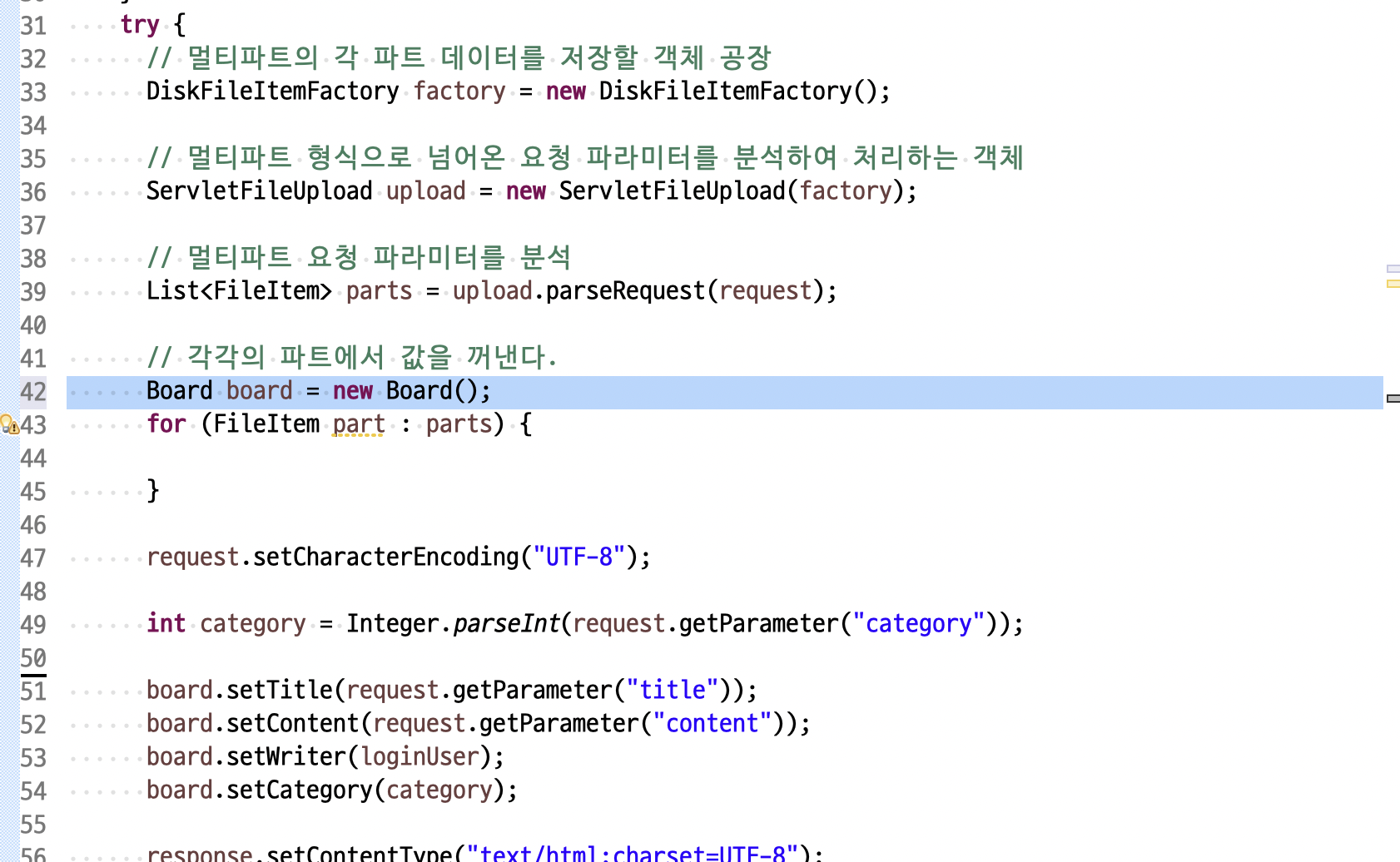Click the 'board' variable on highlighted line 42
This screenshot has height=862, width=1400.
click(259, 390)
